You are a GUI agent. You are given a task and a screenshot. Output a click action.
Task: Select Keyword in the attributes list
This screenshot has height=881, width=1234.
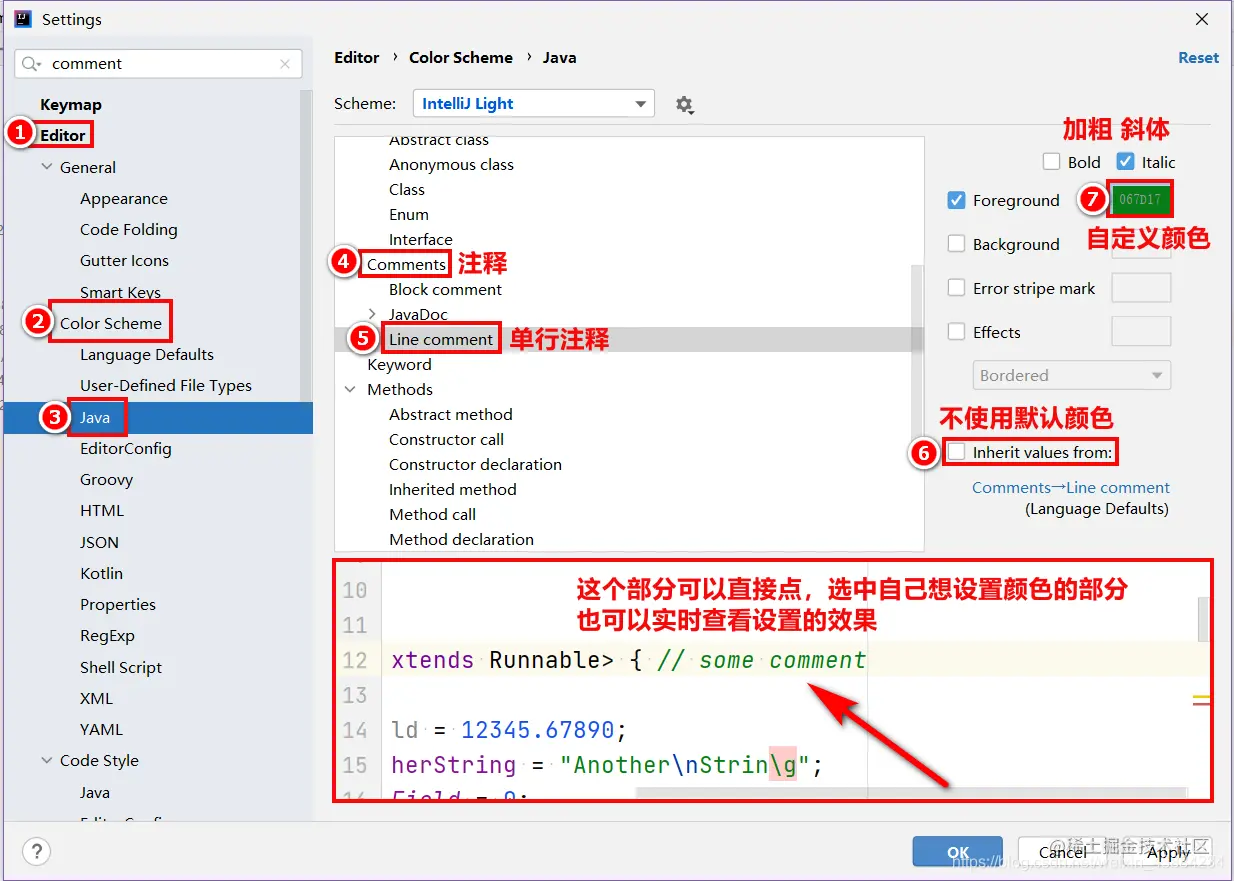coord(399,364)
